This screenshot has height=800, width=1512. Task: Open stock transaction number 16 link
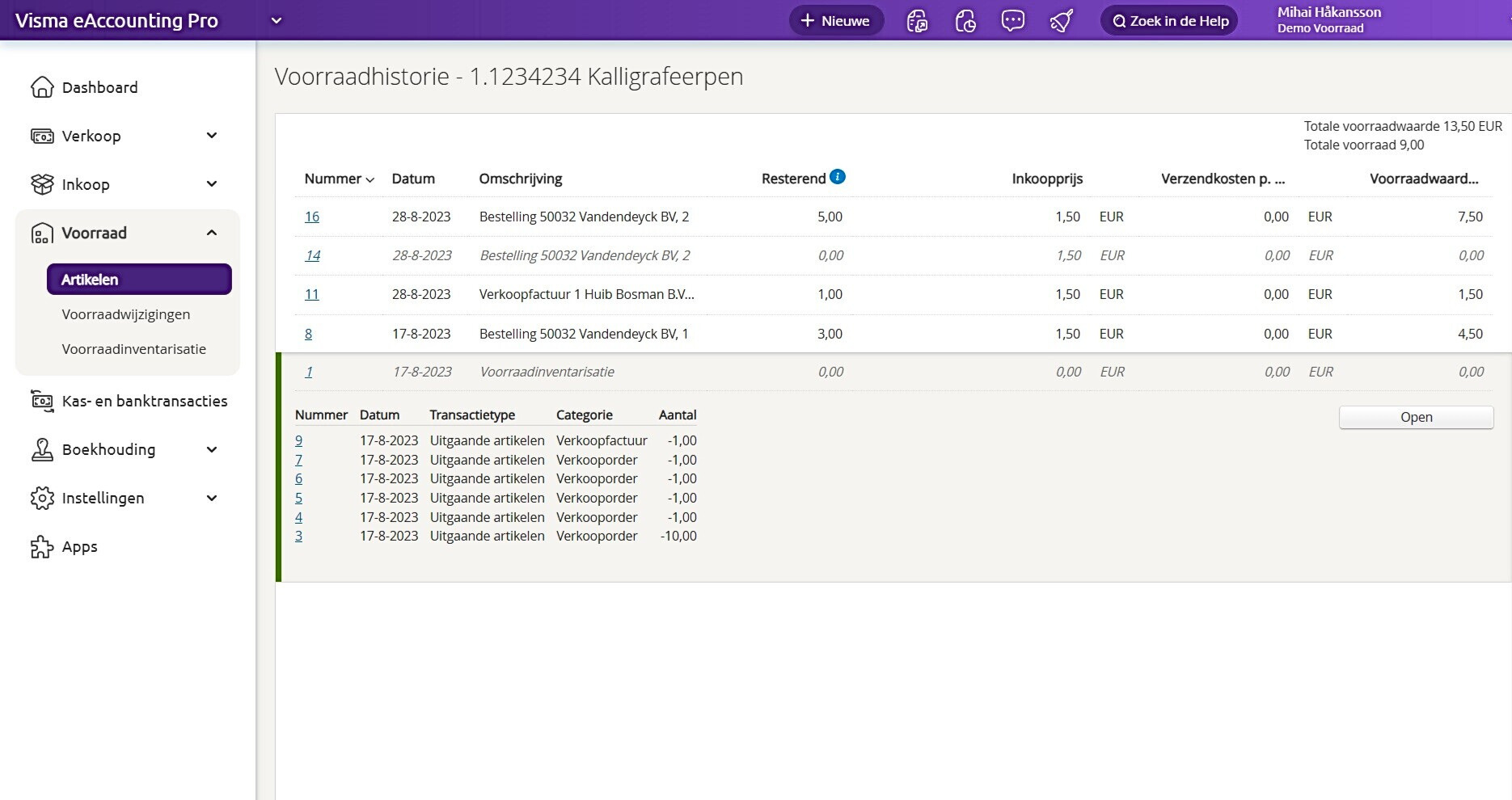point(312,217)
